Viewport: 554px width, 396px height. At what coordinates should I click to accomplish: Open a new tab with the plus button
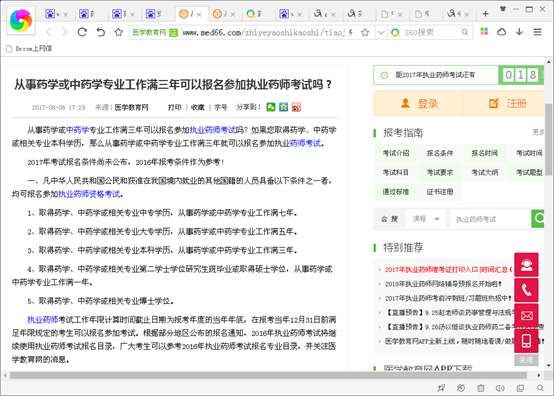pyautogui.click(x=485, y=14)
